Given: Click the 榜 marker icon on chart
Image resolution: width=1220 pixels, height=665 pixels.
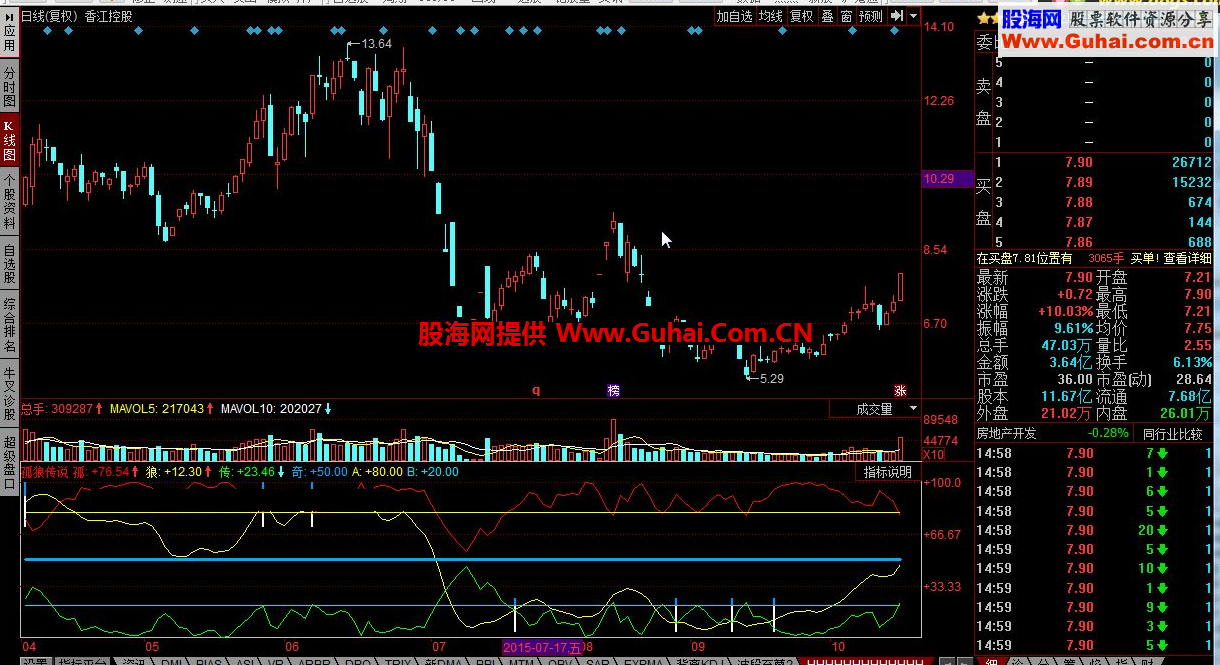Looking at the screenshot, I should [613, 390].
